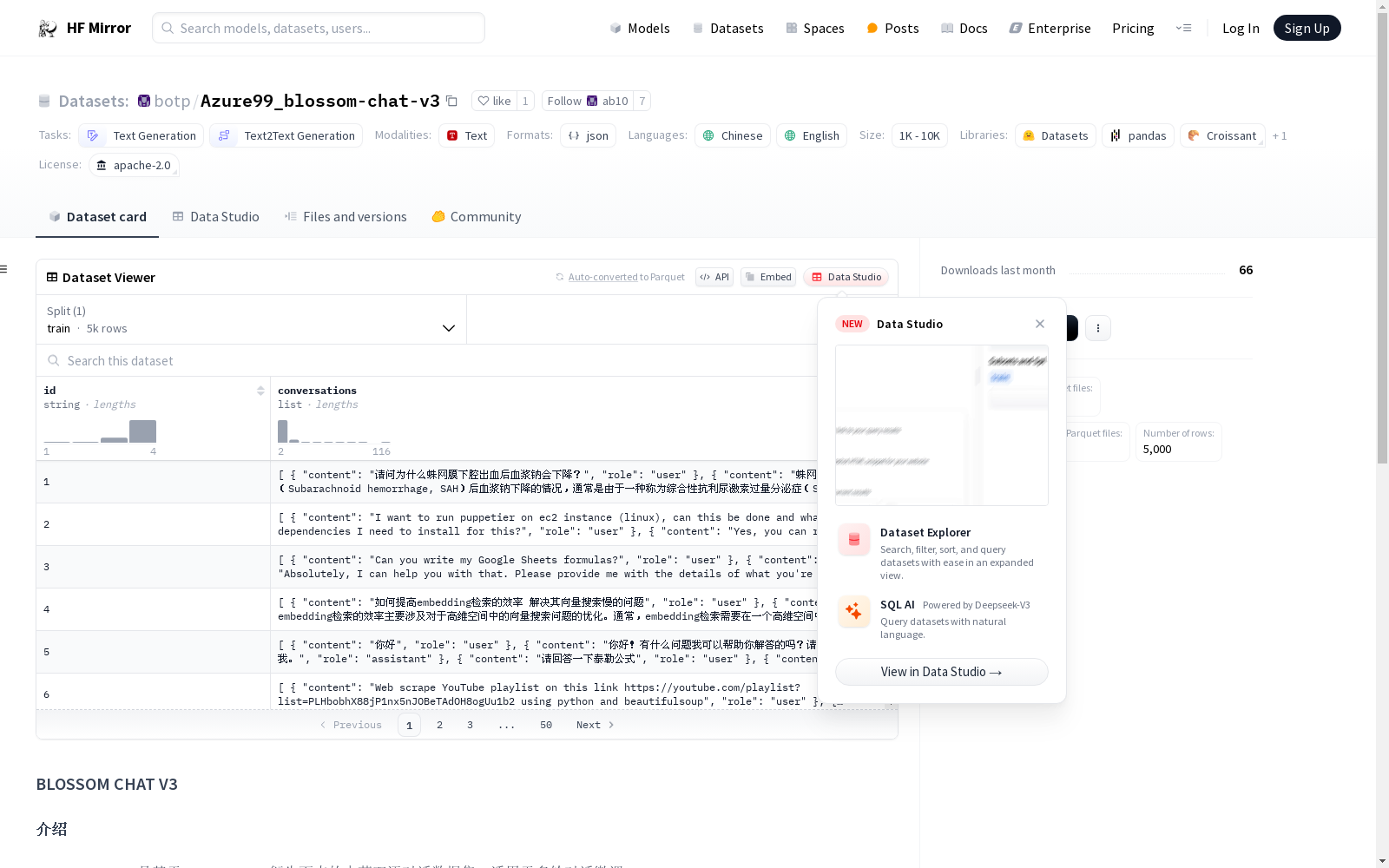Click the HF Mirror logo icon

coord(48,29)
